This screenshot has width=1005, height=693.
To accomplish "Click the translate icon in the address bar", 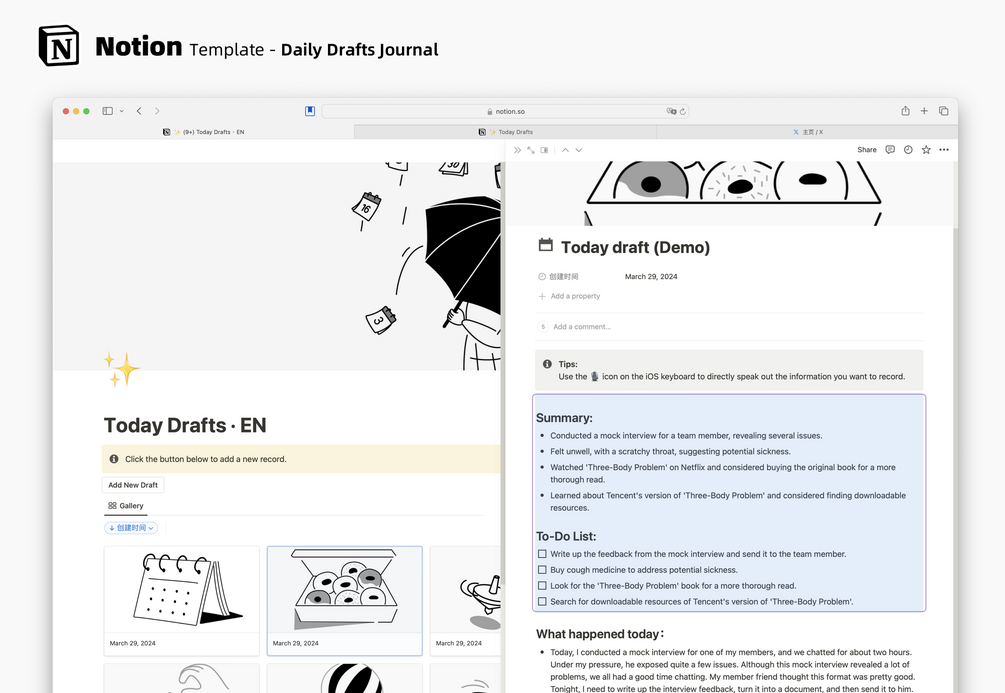I will 671,111.
